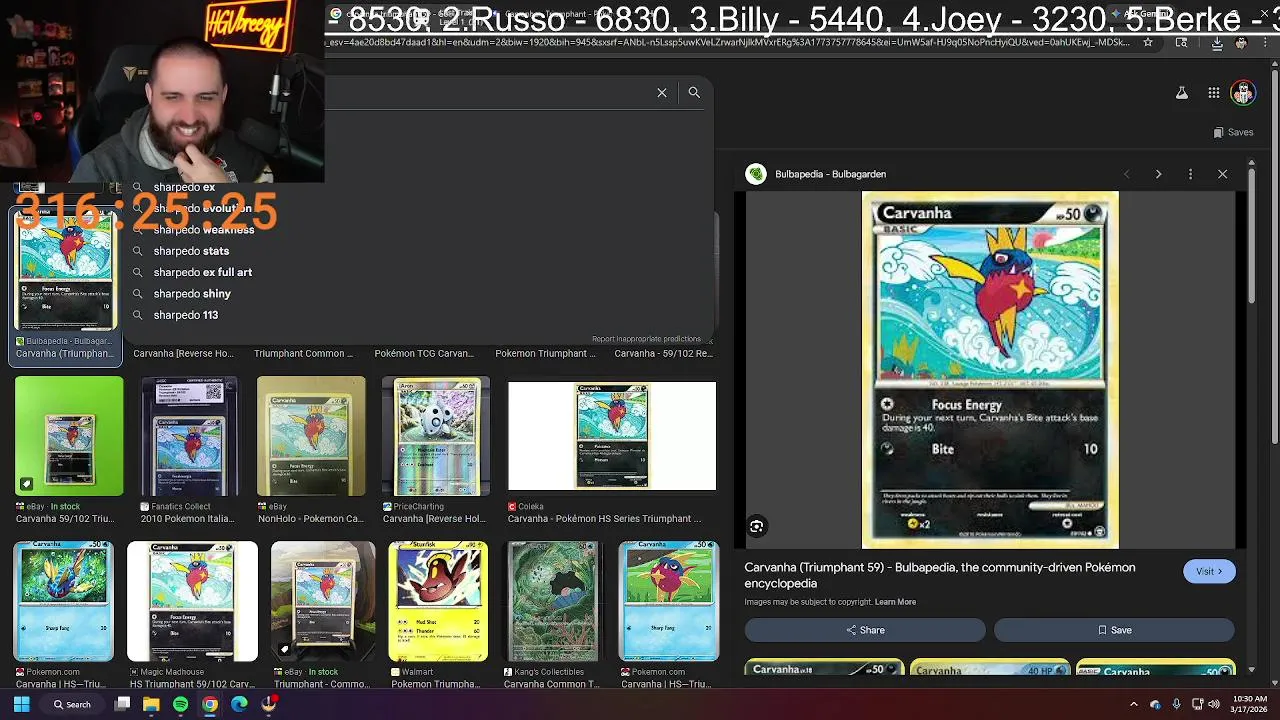Viewport: 1280px width, 720px height.
Task: Choose suggestion 'sharpedo 113'
Action: pos(185,315)
